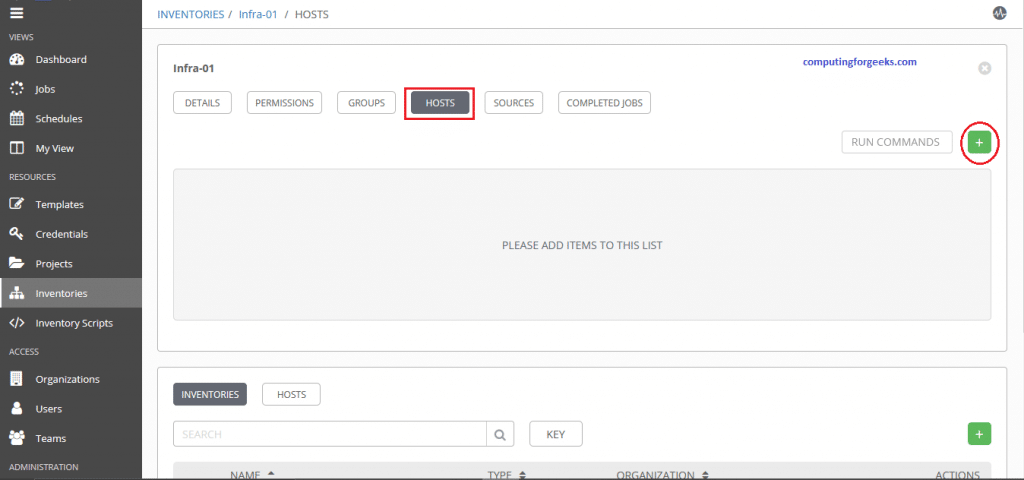
Task: Switch to the Groups tab
Action: click(x=366, y=103)
